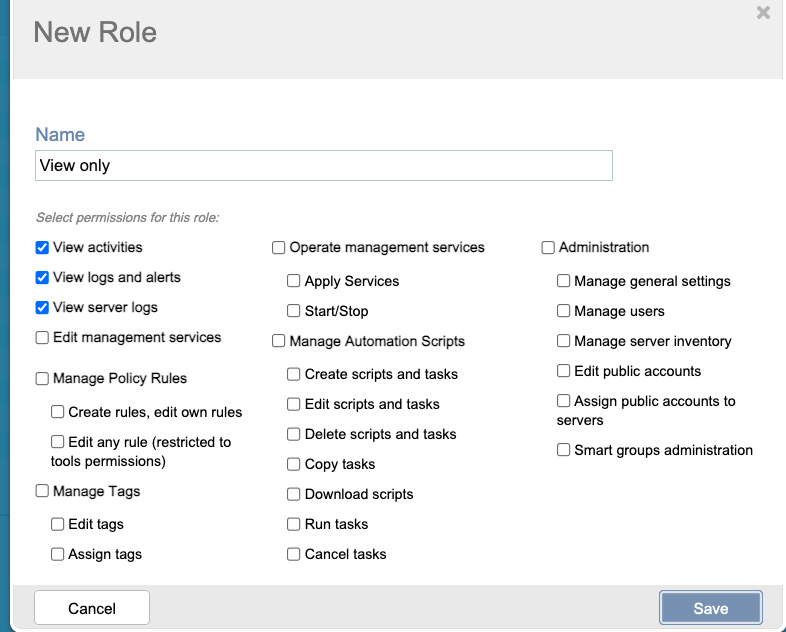
Task: Uncheck View logs and alerts
Action: [x=42, y=278]
